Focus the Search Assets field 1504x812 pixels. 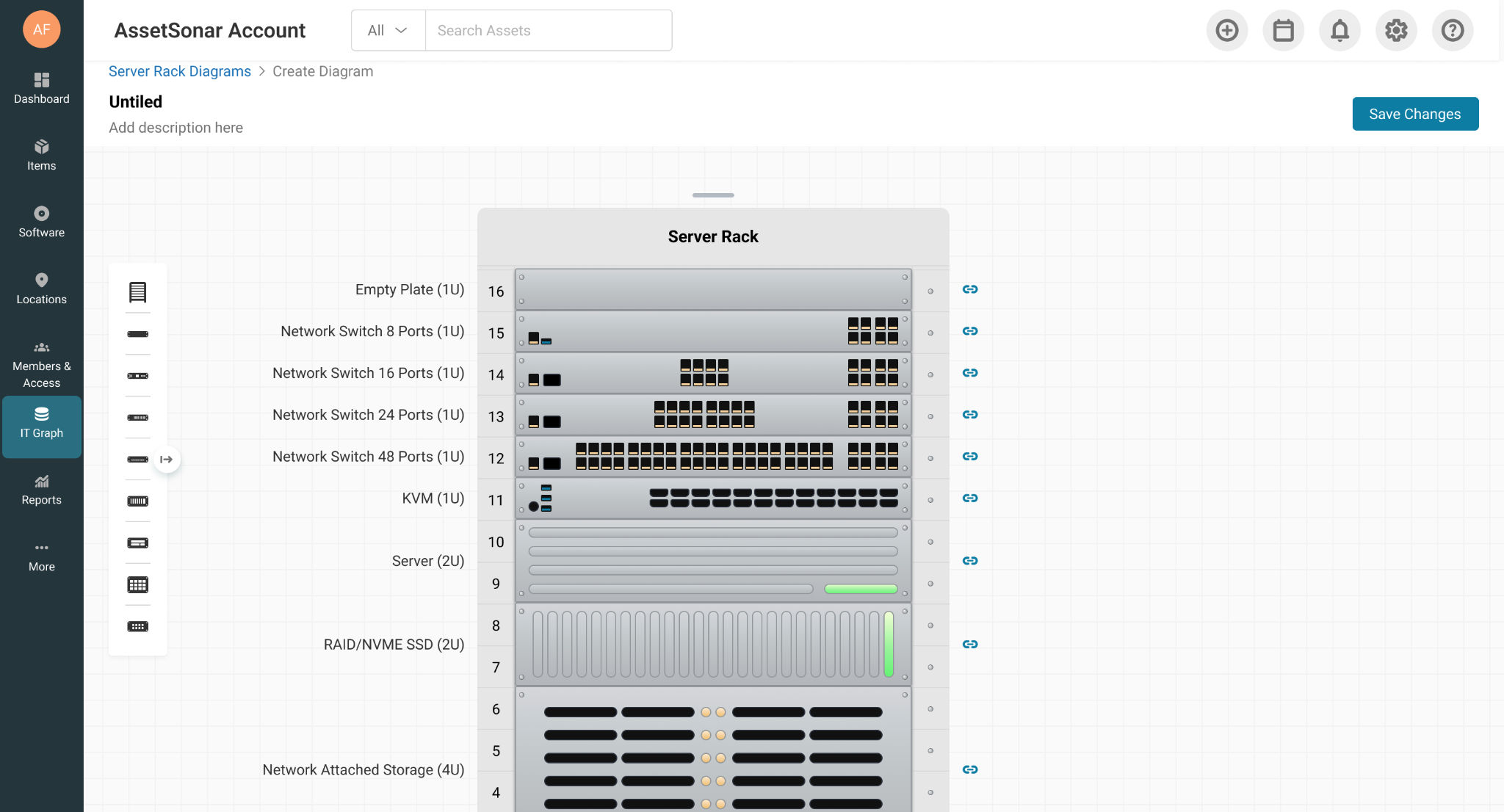[x=549, y=30]
